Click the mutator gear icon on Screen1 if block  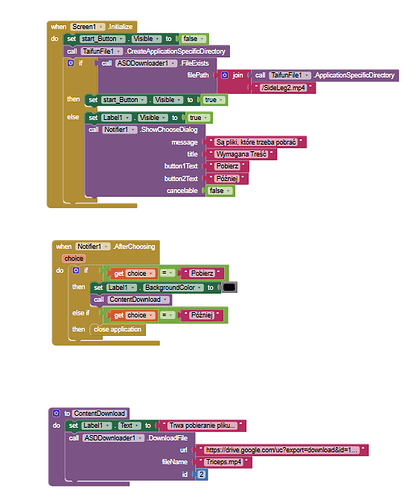coord(71,63)
